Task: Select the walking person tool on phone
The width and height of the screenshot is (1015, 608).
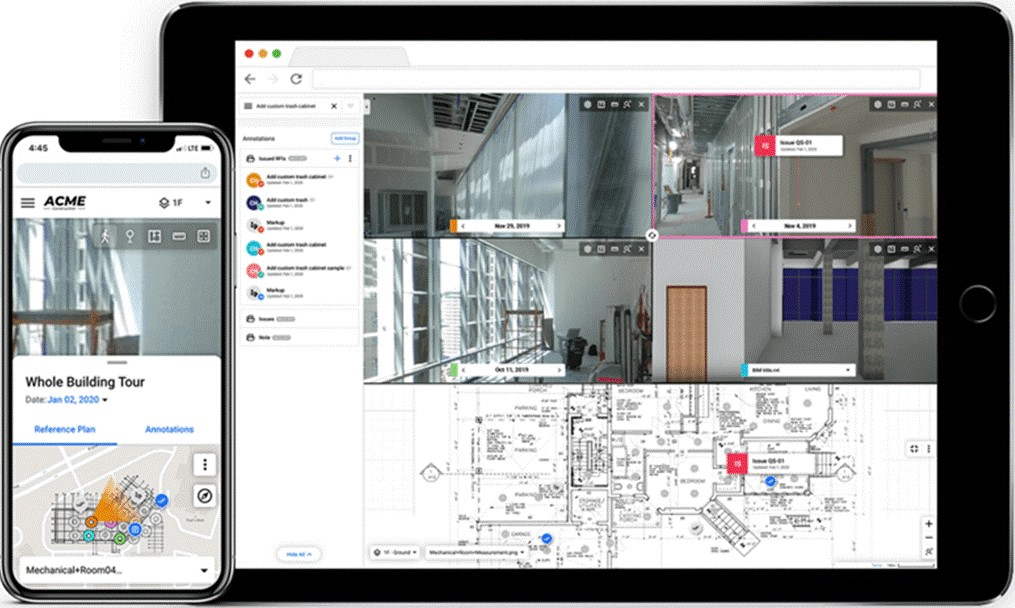Action: point(104,236)
